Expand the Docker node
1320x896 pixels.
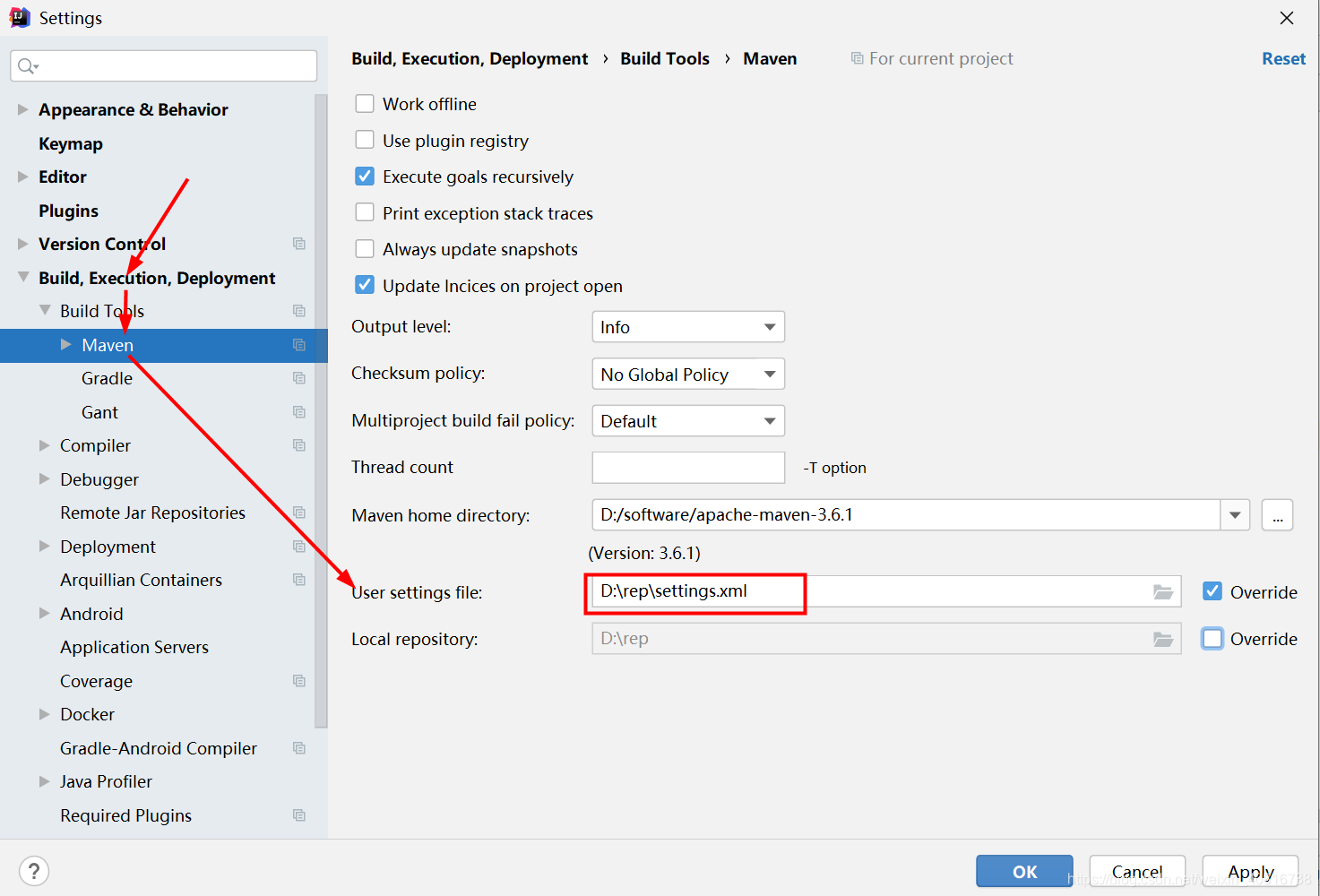click(45, 714)
